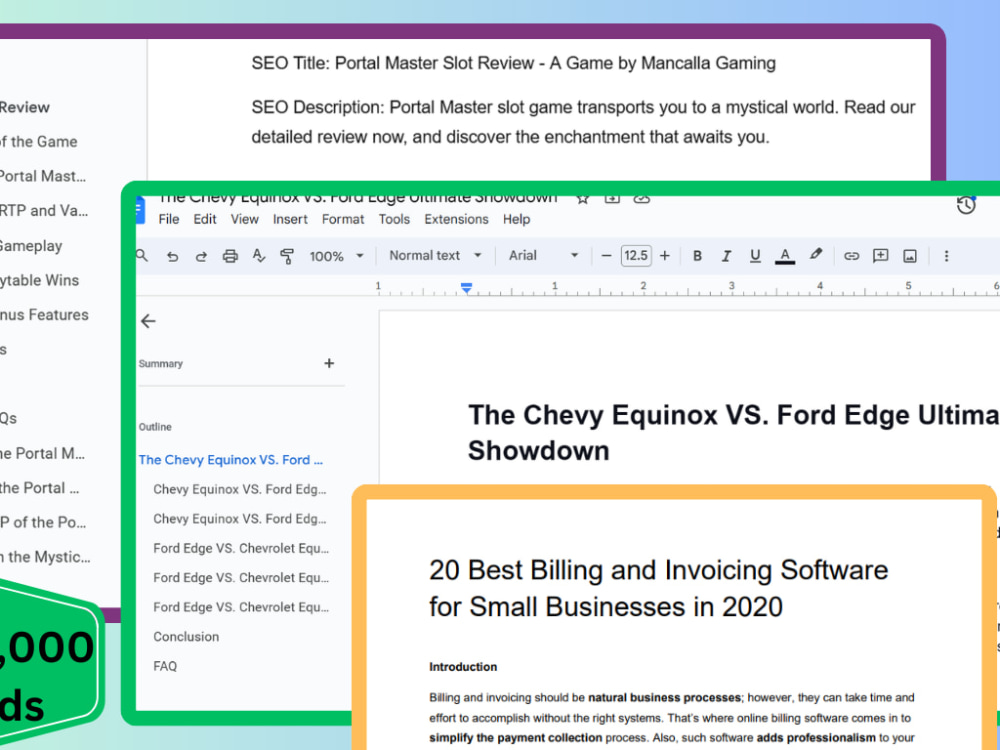This screenshot has width=1000, height=750.
Task: Star the Chevy Equinox document
Action: (x=582, y=199)
